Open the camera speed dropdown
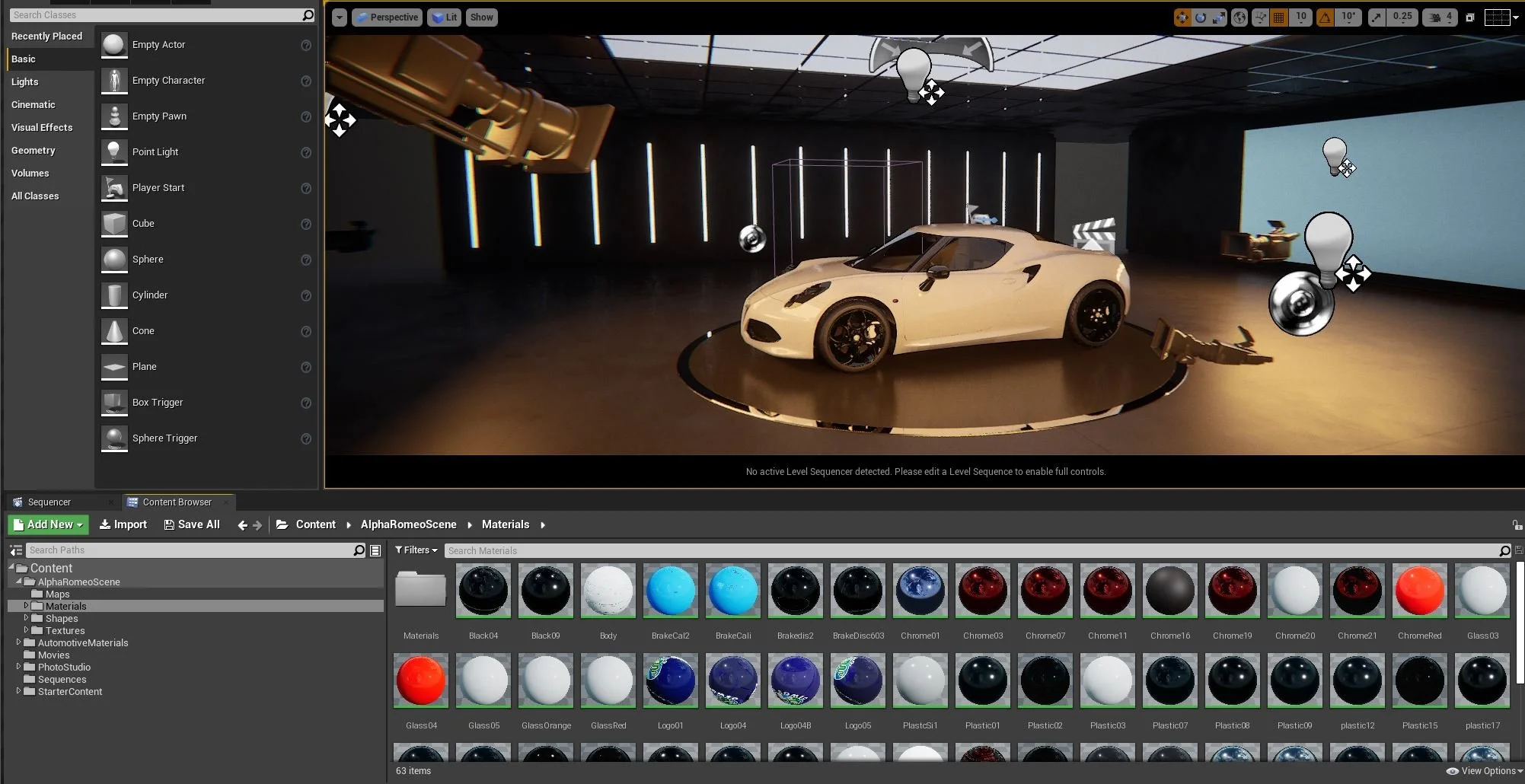This screenshot has width=1525, height=784. (x=1440, y=18)
